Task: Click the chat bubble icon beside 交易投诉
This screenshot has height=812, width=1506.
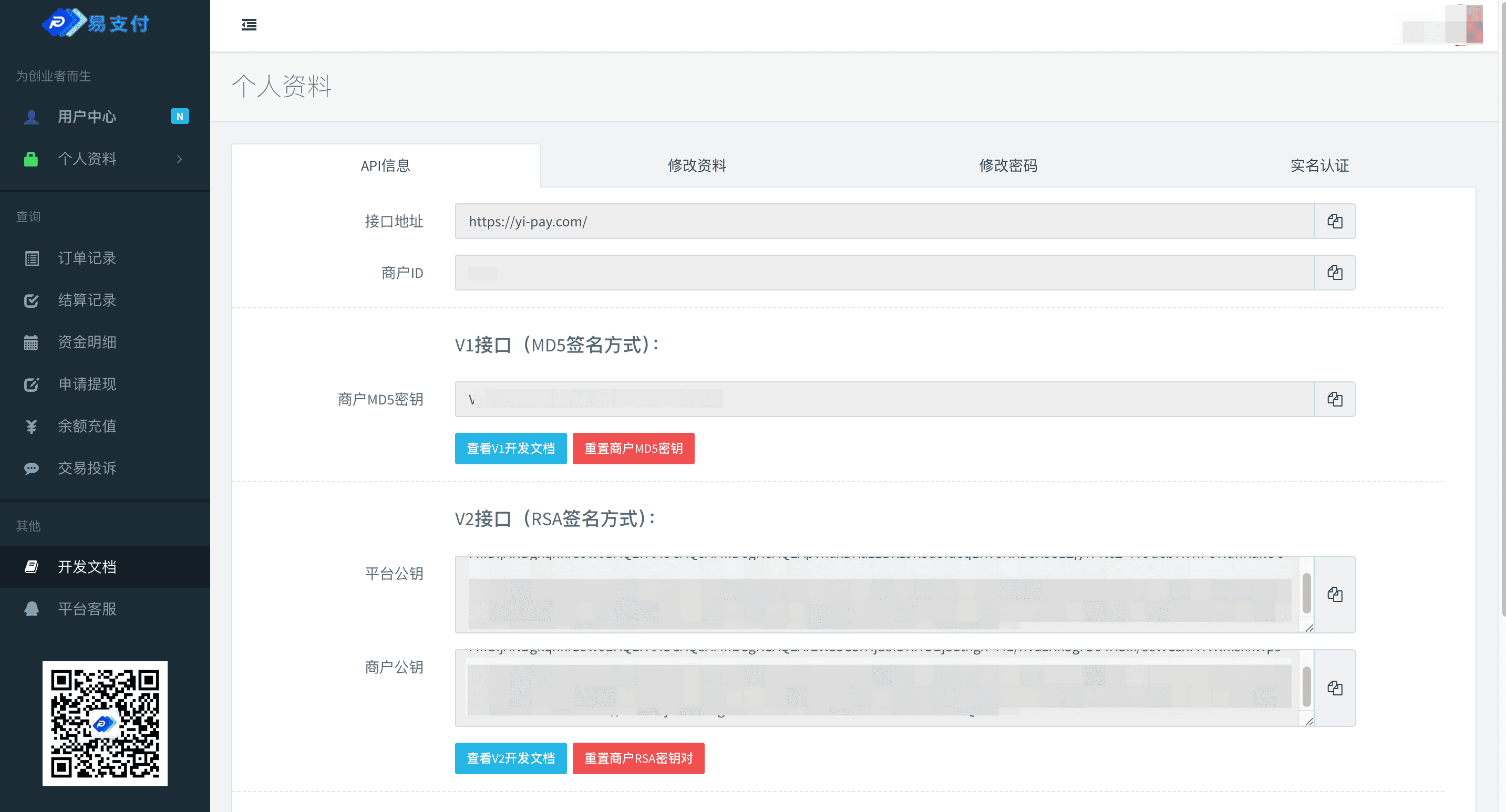Action: pos(32,469)
